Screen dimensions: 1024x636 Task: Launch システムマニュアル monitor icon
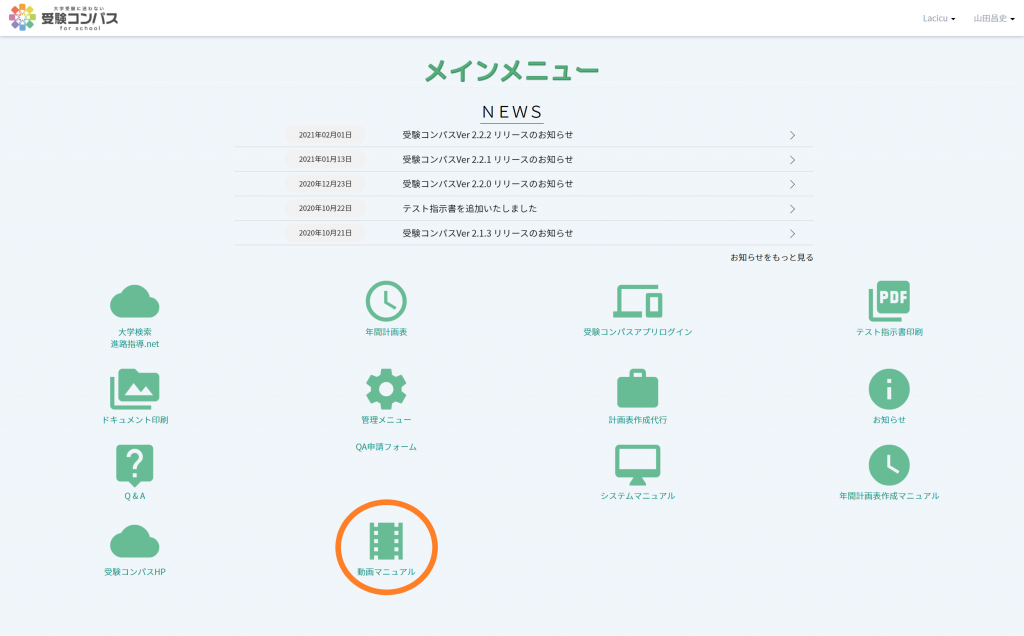coord(637,465)
